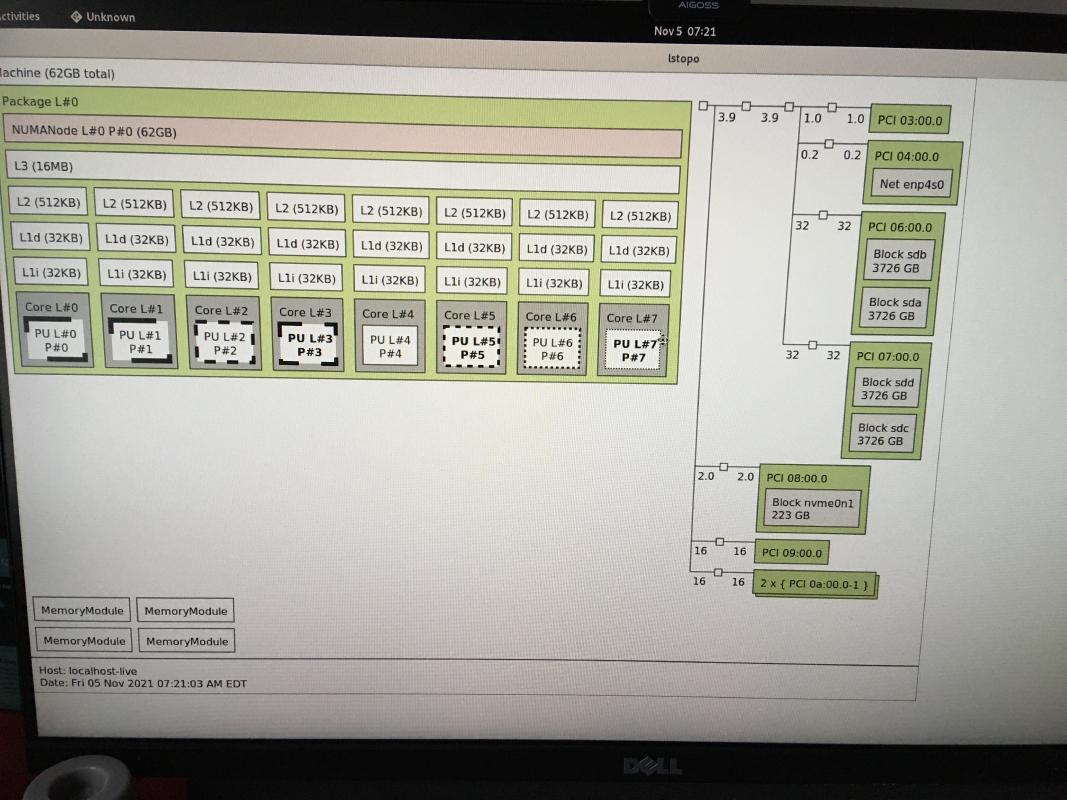Screen dimensions: 1067x800
Task: Click the L3 (16MB) cache box
Action: tap(341, 168)
